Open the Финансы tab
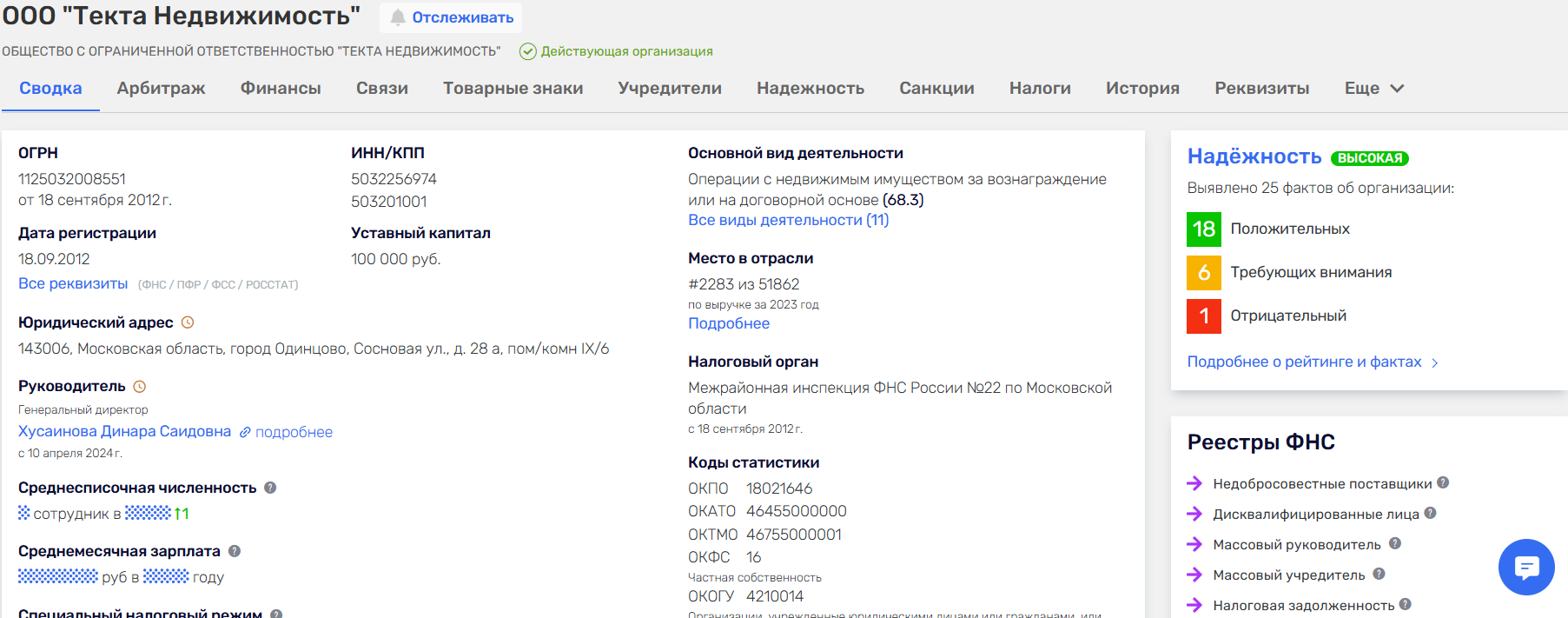Screen dimensions: 1568x618 [281, 88]
